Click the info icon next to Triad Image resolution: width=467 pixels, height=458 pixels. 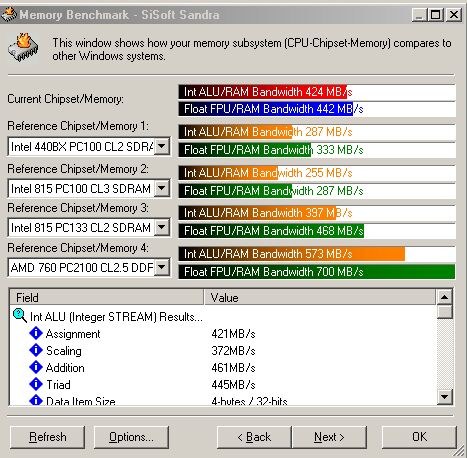[36, 384]
